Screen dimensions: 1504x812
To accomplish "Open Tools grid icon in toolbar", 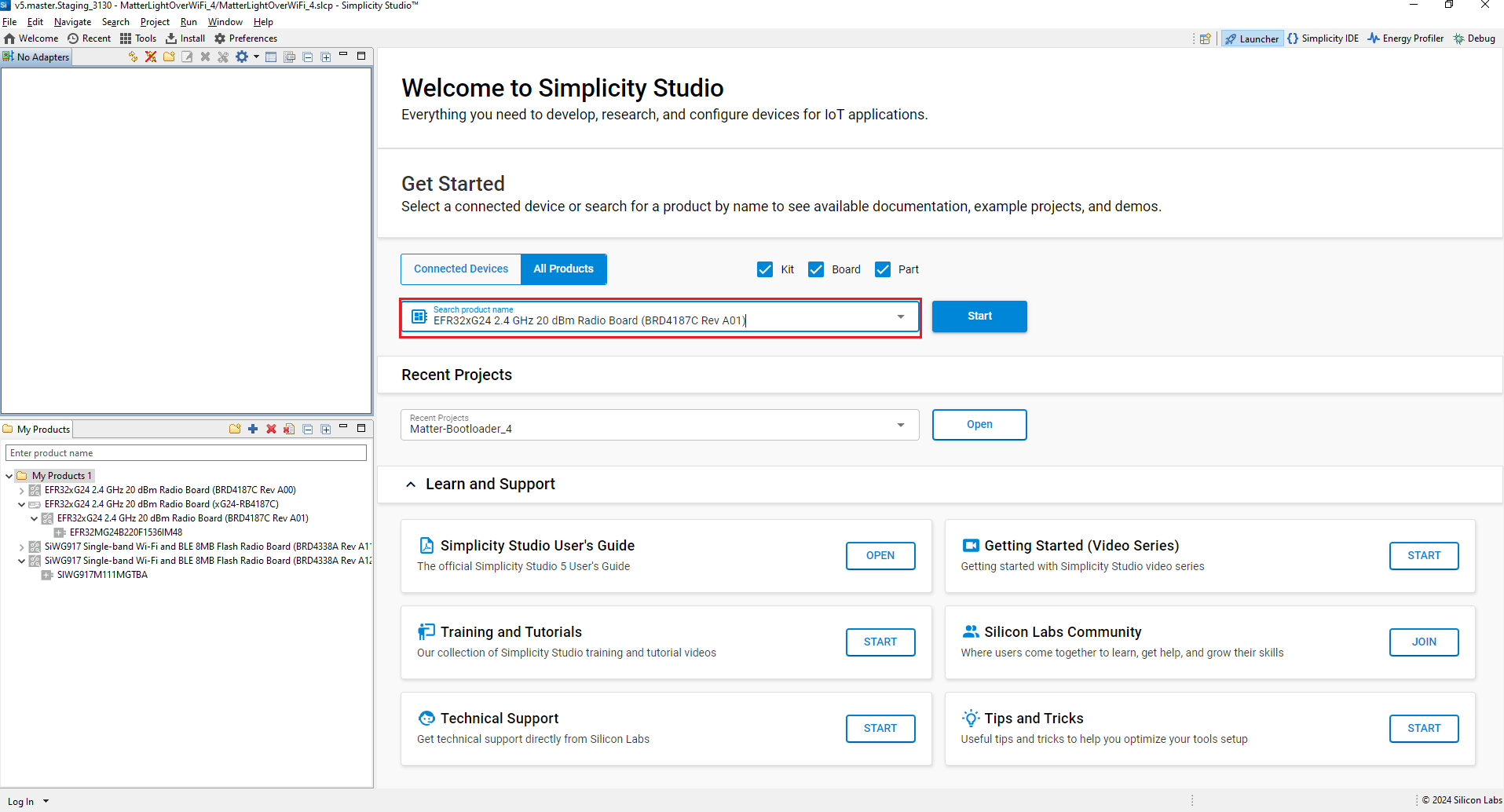I will [x=126, y=38].
